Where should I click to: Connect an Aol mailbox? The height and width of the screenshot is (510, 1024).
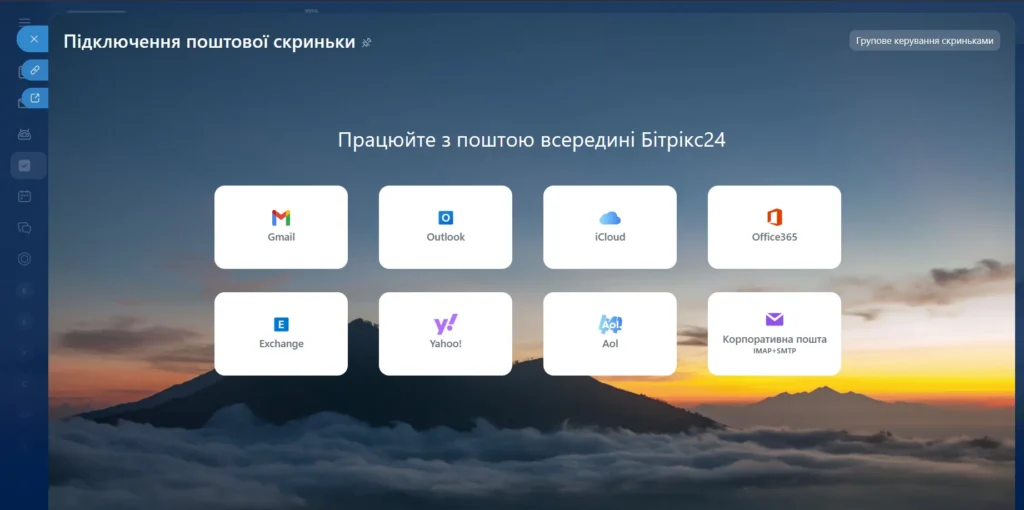coord(610,334)
